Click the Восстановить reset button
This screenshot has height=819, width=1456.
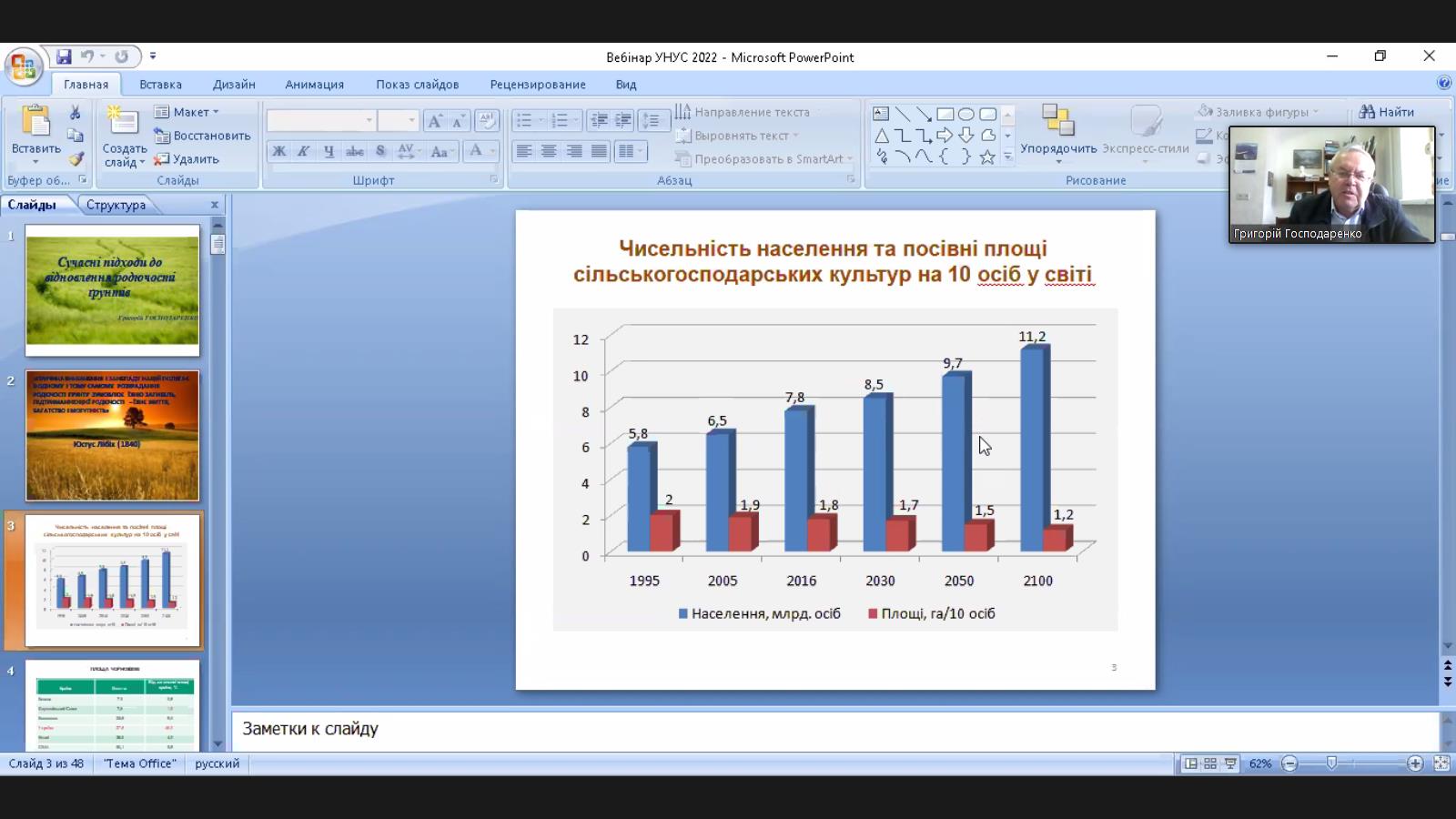[202, 136]
